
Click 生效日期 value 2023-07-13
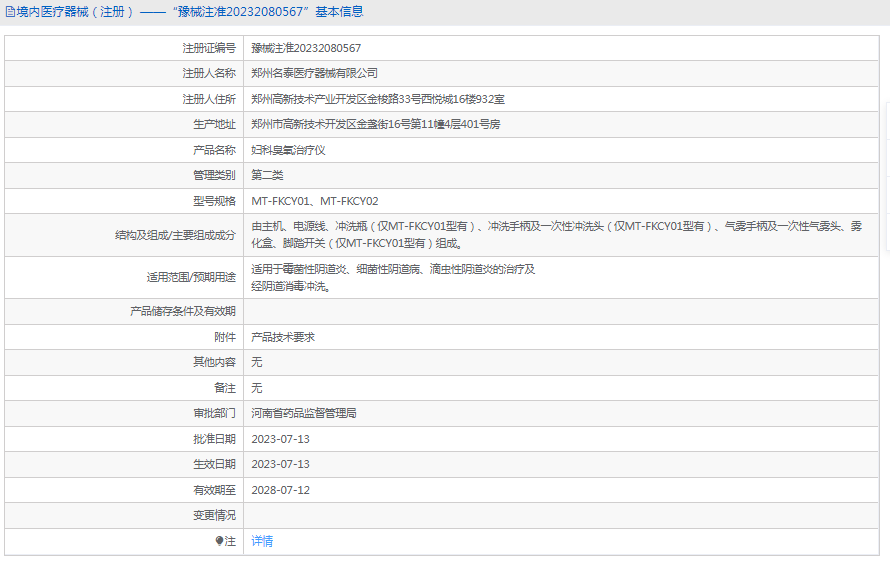(280, 464)
